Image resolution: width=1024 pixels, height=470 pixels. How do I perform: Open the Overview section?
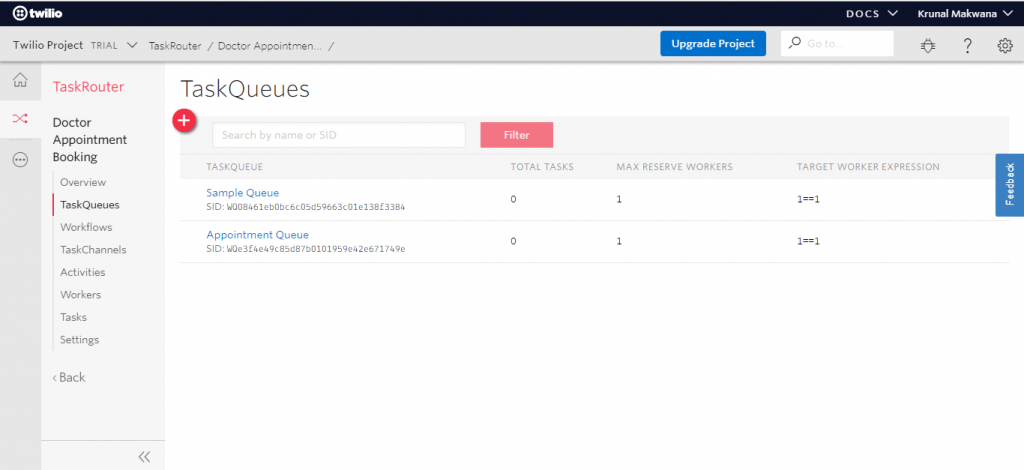point(83,182)
